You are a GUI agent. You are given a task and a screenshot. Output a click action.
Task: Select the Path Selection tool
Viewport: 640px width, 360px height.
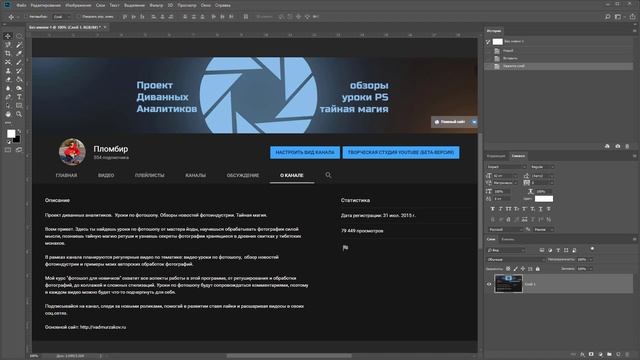[8, 106]
